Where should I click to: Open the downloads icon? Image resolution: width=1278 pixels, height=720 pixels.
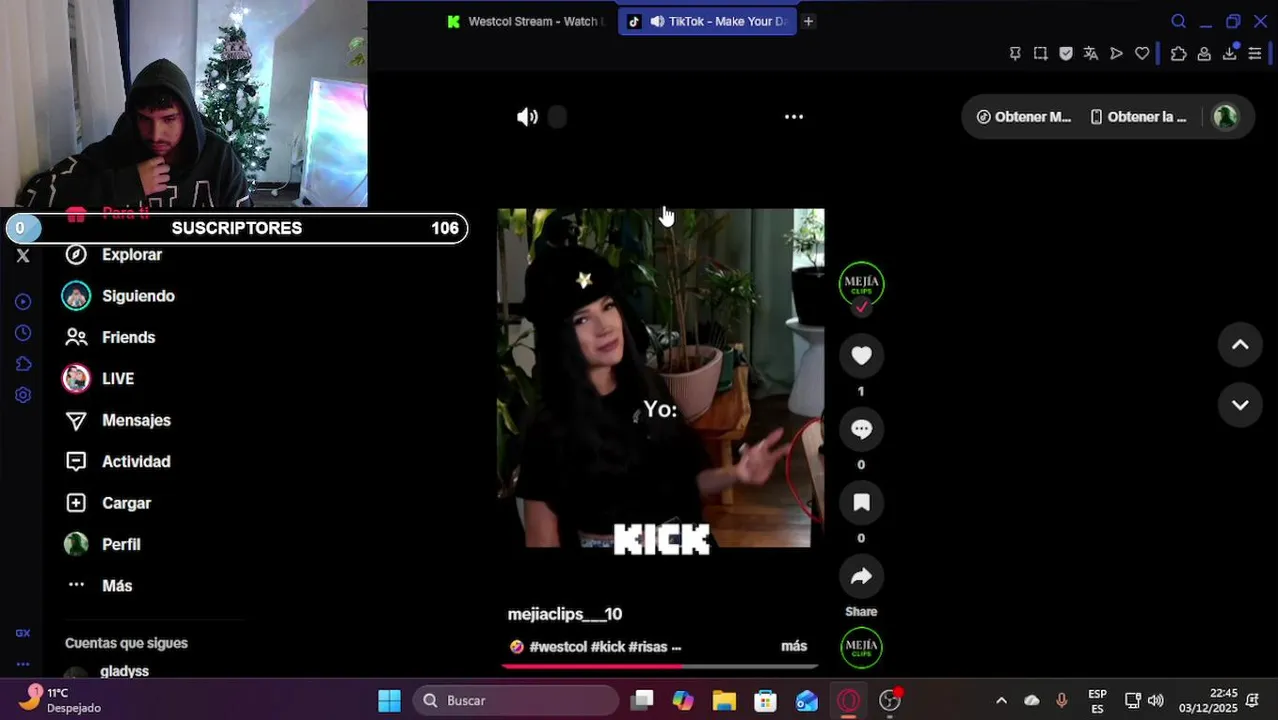pos(1230,54)
